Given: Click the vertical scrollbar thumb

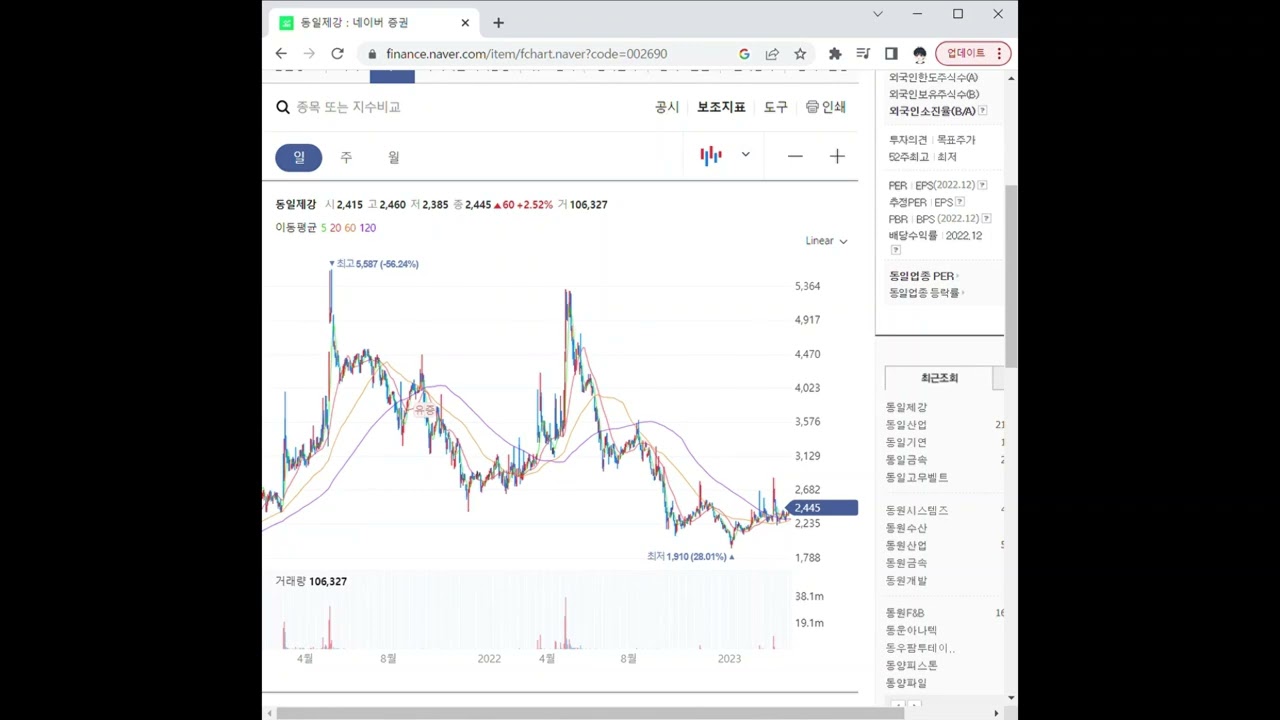Looking at the screenshot, I should click(x=1011, y=275).
